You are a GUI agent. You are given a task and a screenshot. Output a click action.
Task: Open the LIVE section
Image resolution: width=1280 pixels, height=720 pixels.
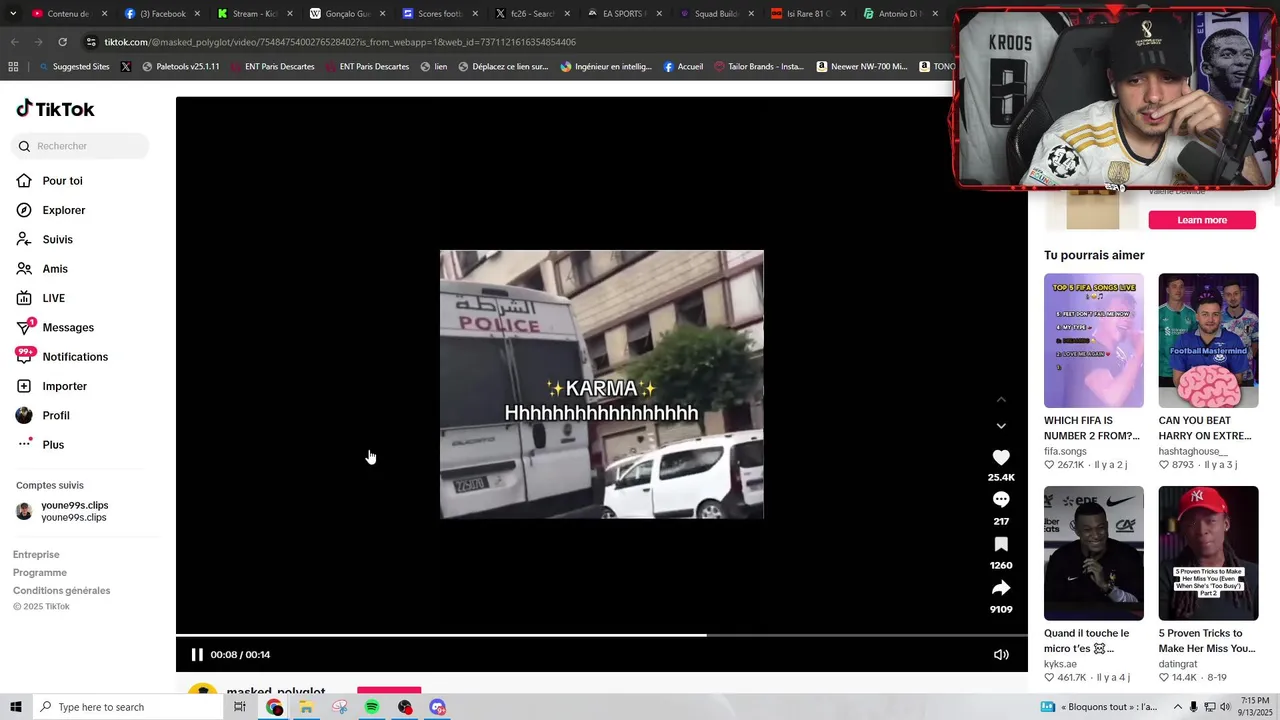pyautogui.click(x=53, y=298)
